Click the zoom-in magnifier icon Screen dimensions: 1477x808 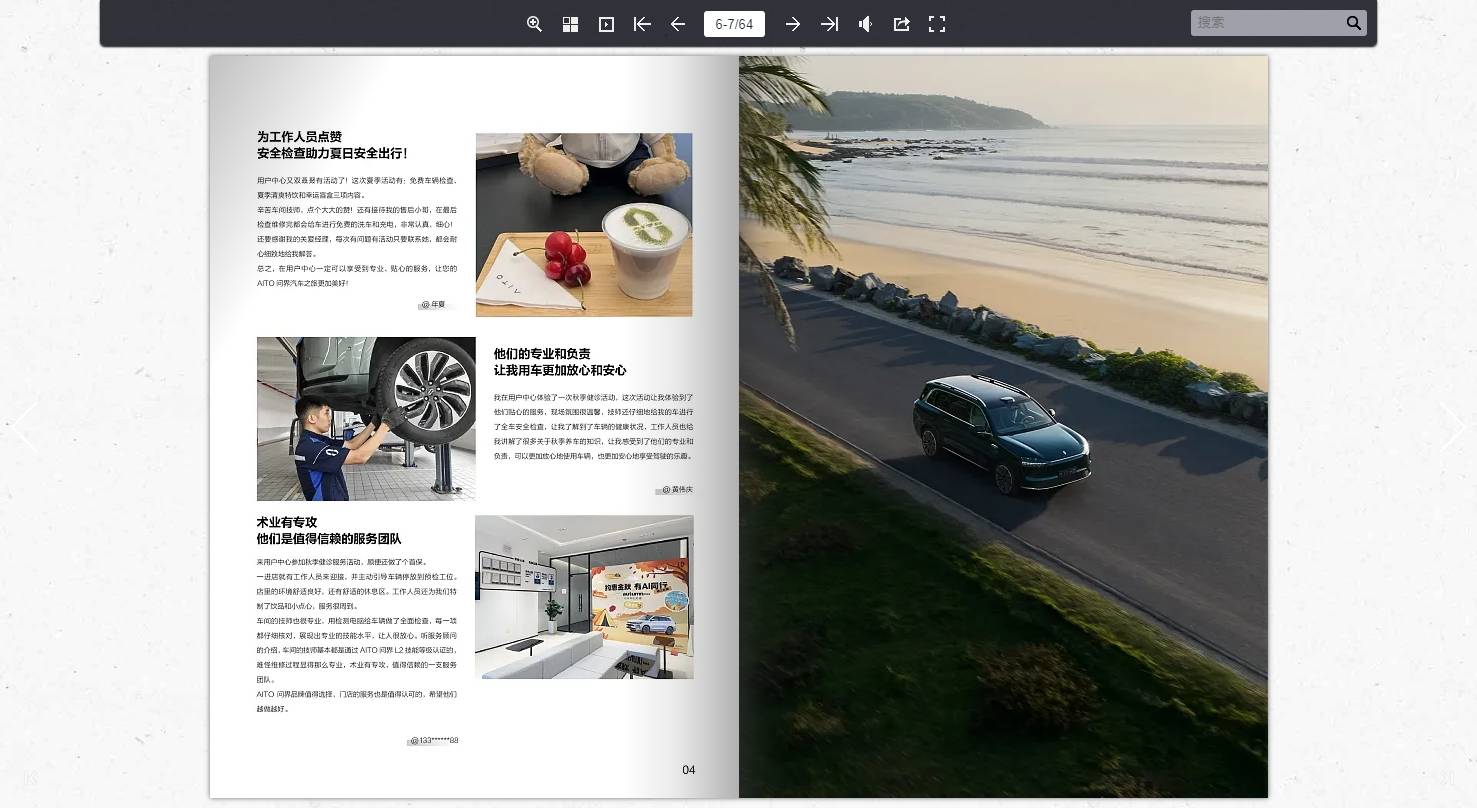(534, 24)
